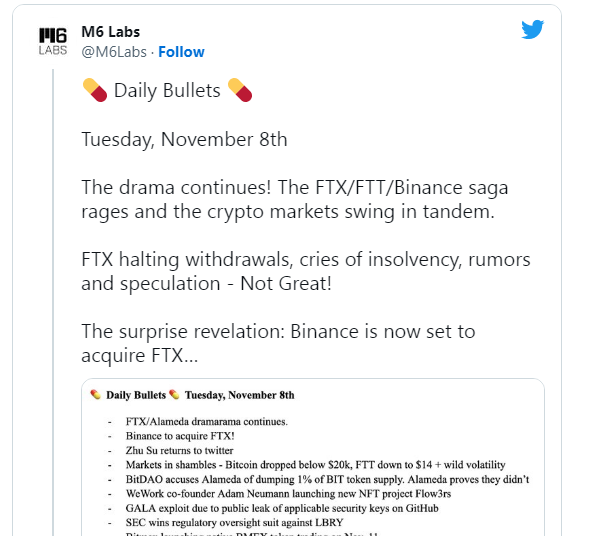This screenshot has height=536, width=595.
Task: Click the pill emoji before Daily Bullets heading
Action: click(95, 90)
